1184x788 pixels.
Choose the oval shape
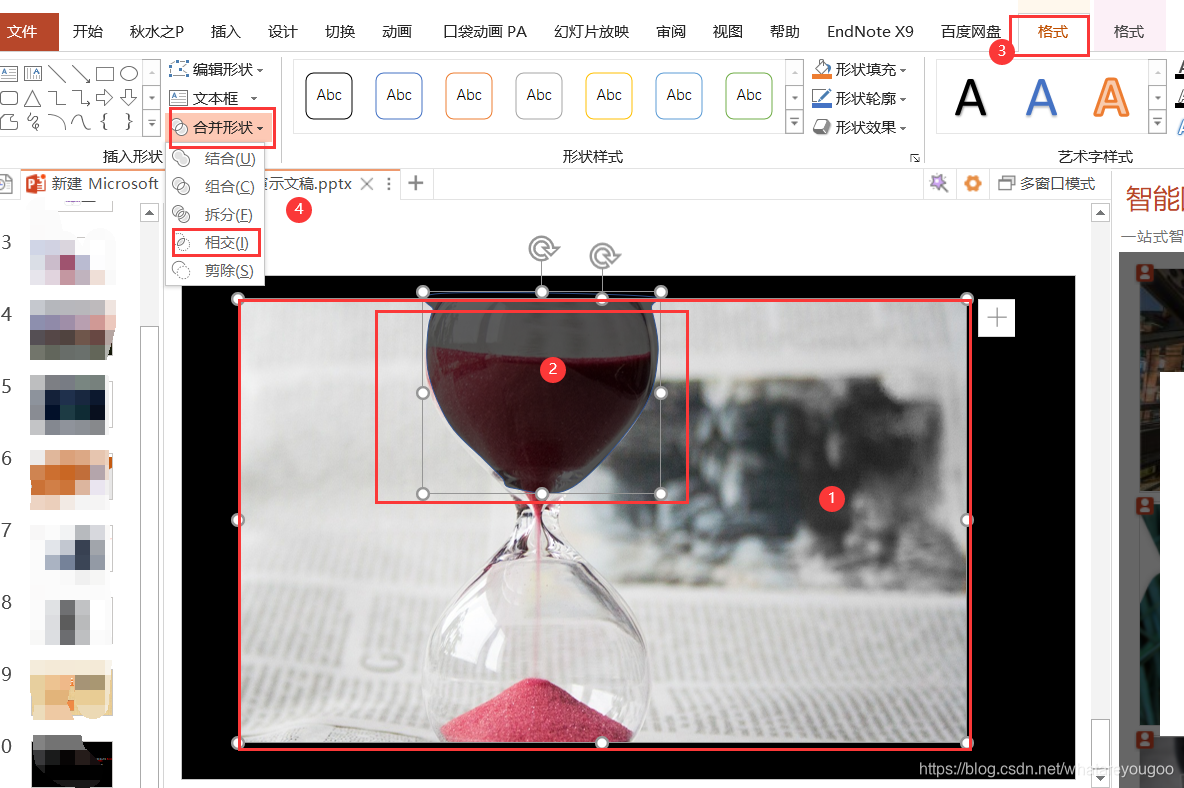[x=129, y=73]
